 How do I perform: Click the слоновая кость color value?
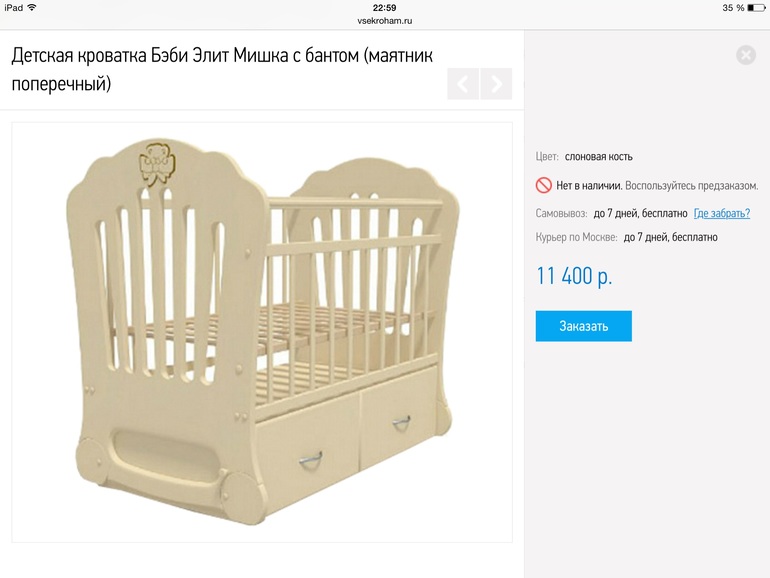click(x=598, y=157)
